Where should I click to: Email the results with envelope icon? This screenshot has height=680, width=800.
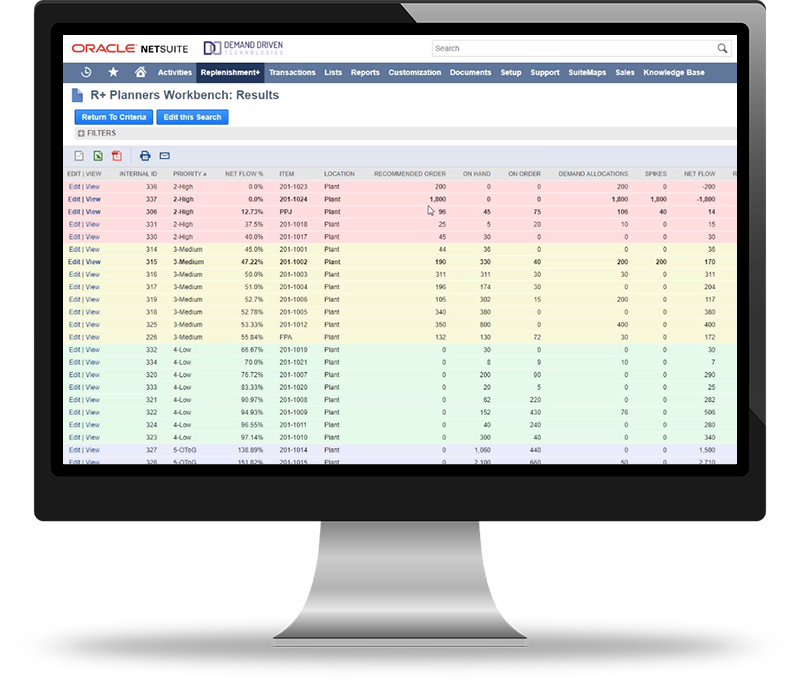[x=164, y=156]
